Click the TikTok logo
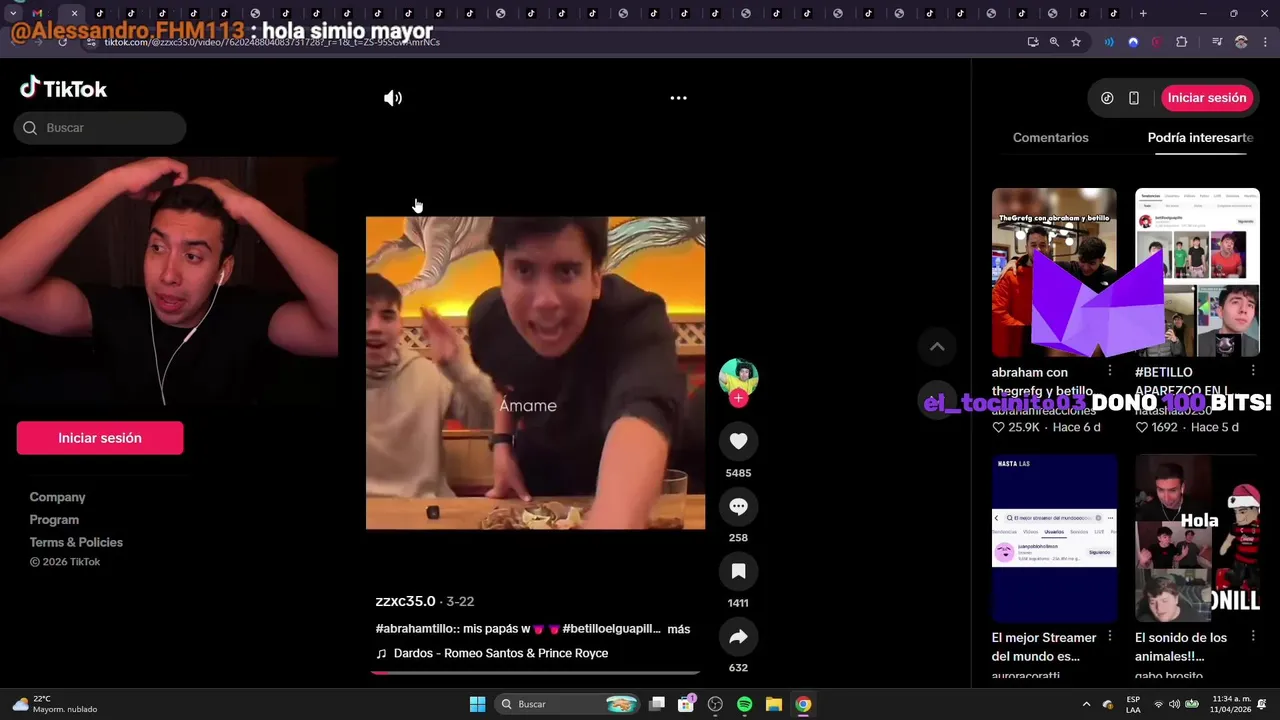This screenshot has width=1280, height=720. 64,88
